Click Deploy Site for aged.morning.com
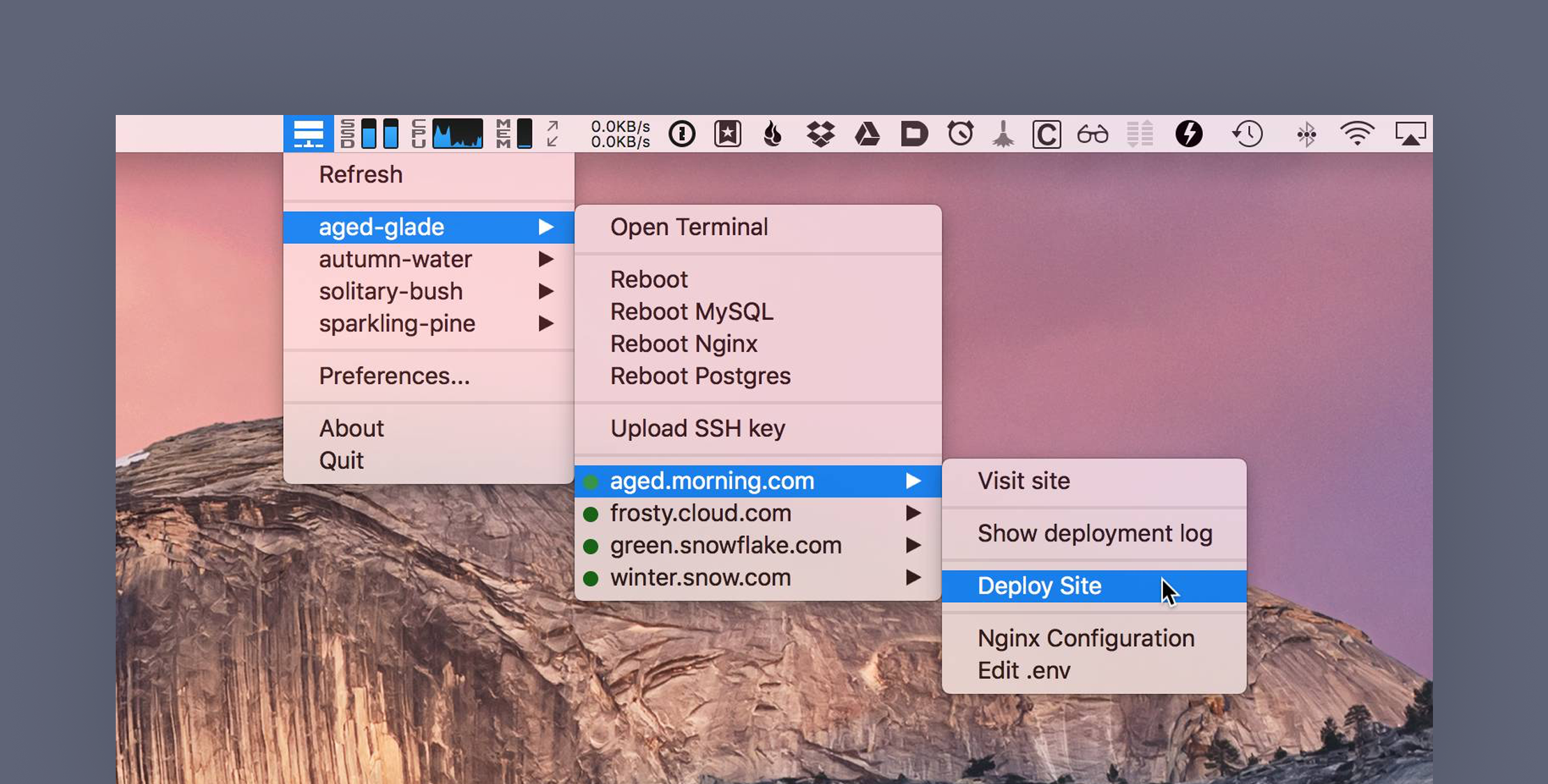The height and width of the screenshot is (784, 1548). tap(1039, 585)
